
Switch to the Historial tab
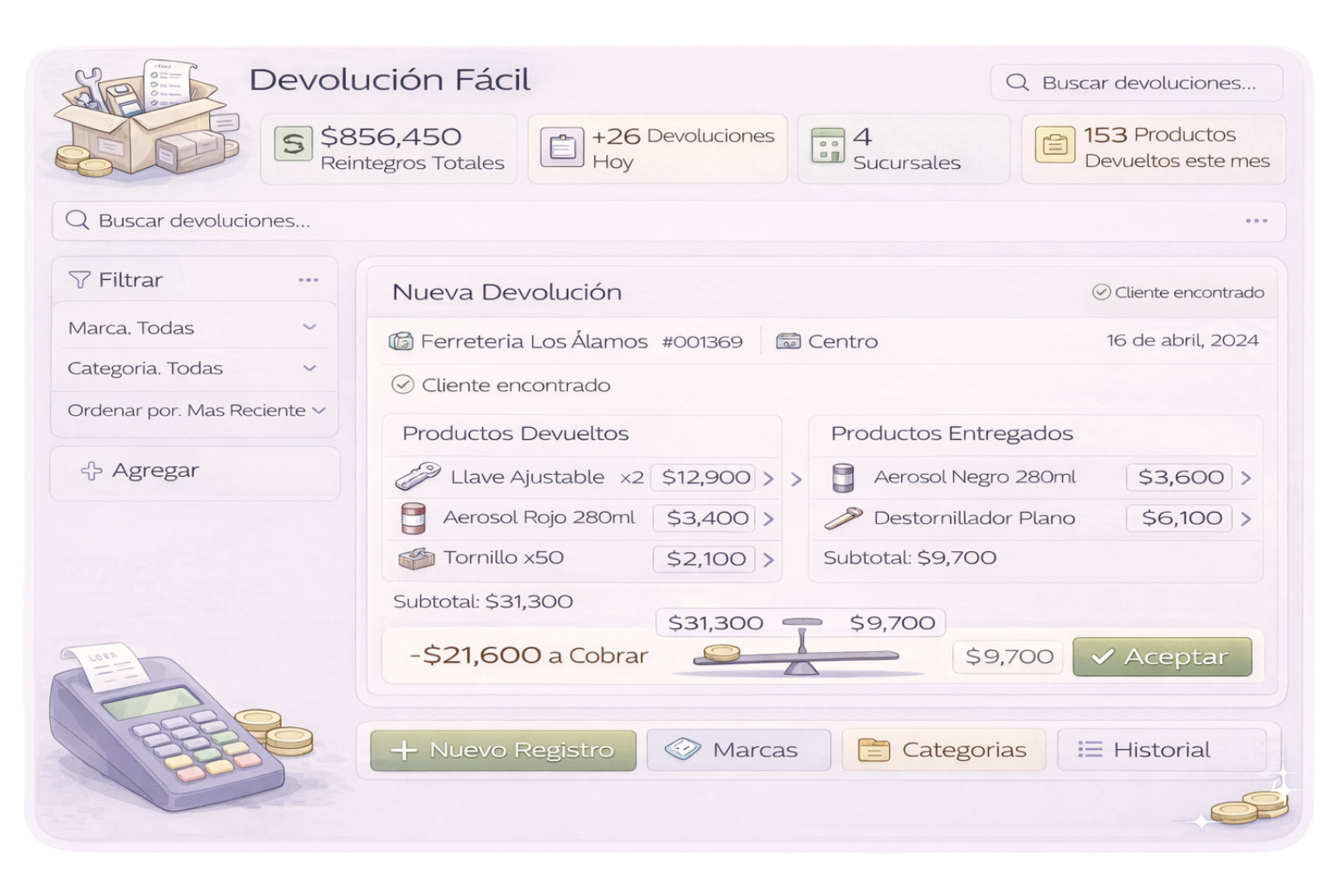click(x=1161, y=750)
